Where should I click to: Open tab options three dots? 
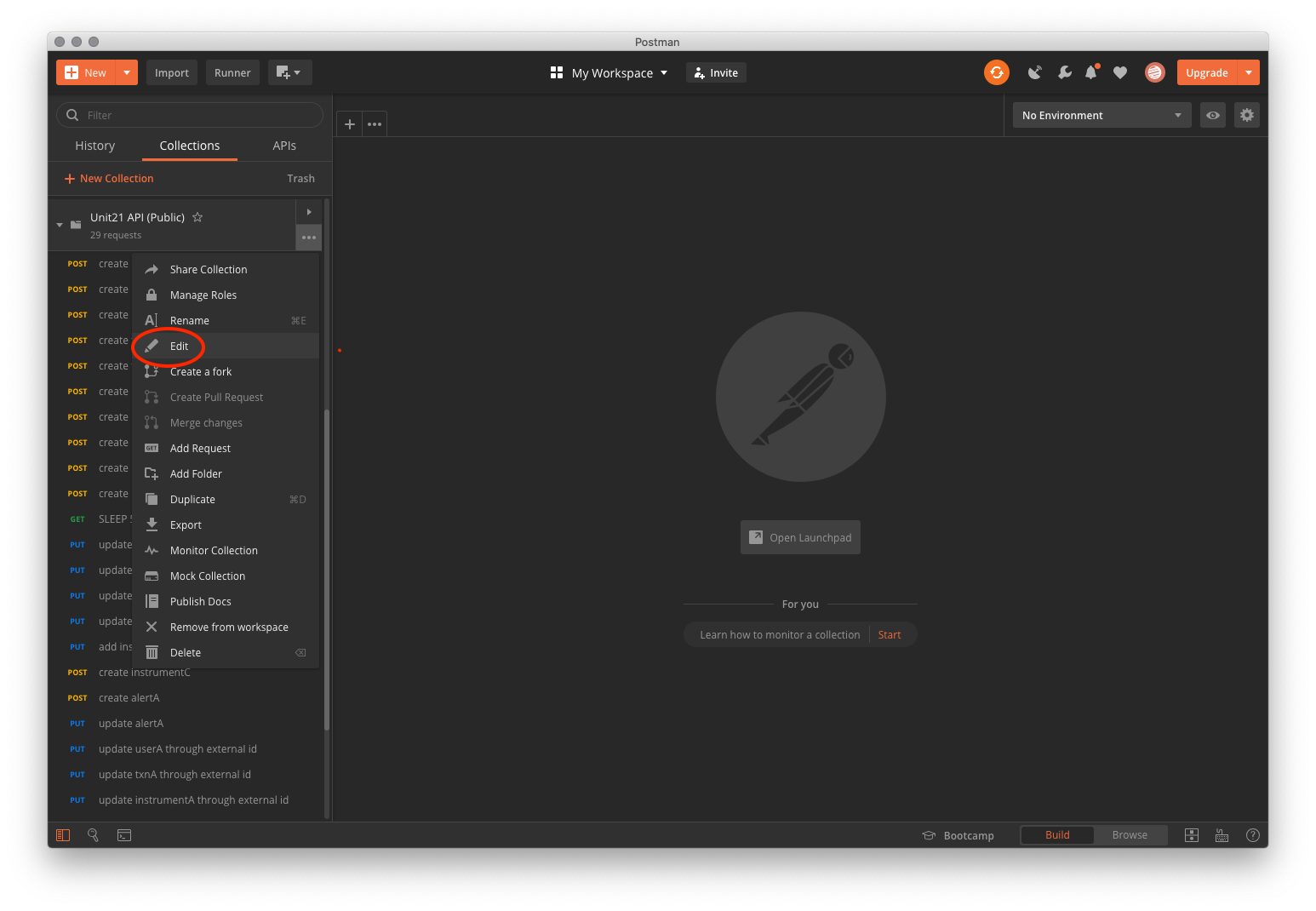(x=375, y=123)
